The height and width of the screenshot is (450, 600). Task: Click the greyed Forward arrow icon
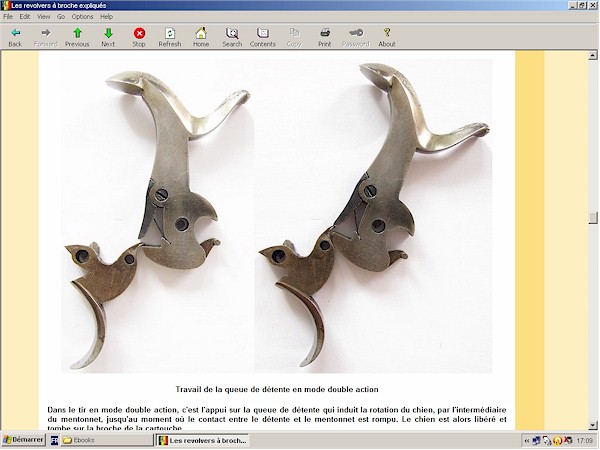(46, 33)
